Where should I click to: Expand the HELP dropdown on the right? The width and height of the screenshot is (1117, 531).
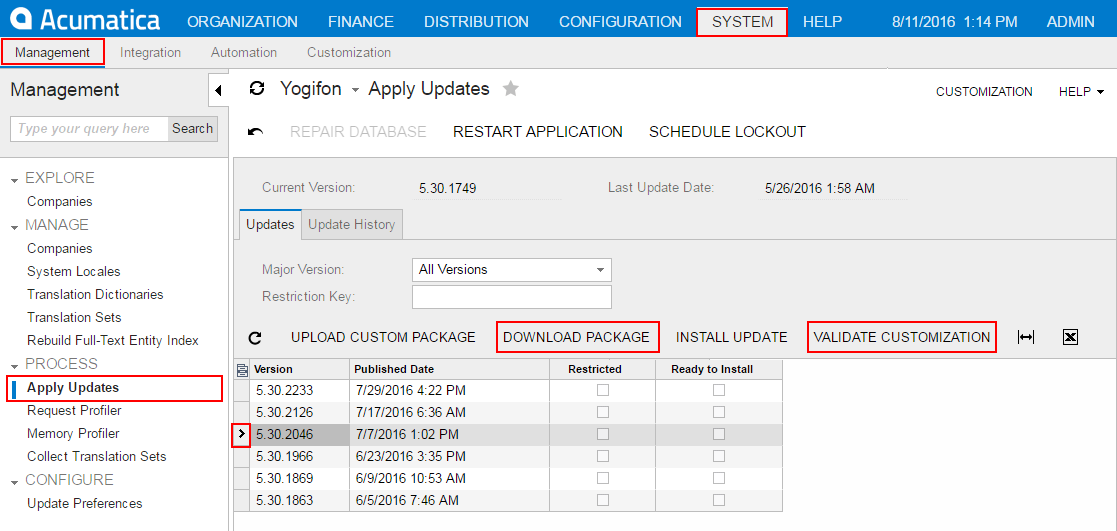(1081, 91)
